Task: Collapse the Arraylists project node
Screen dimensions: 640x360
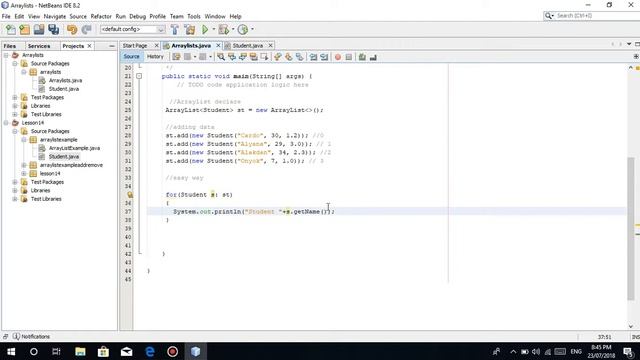Action: pyautogui.click(x=6, y=55)
